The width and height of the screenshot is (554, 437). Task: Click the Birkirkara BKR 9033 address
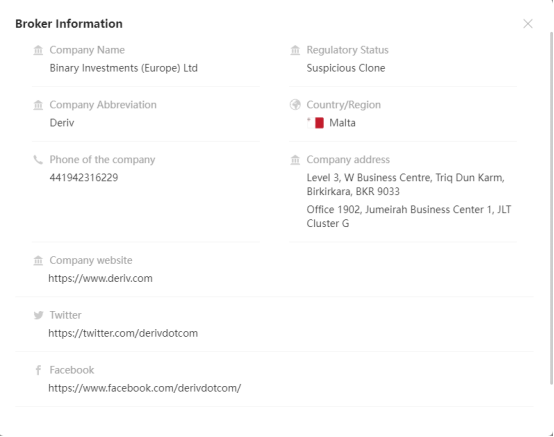tap(405, 184)
